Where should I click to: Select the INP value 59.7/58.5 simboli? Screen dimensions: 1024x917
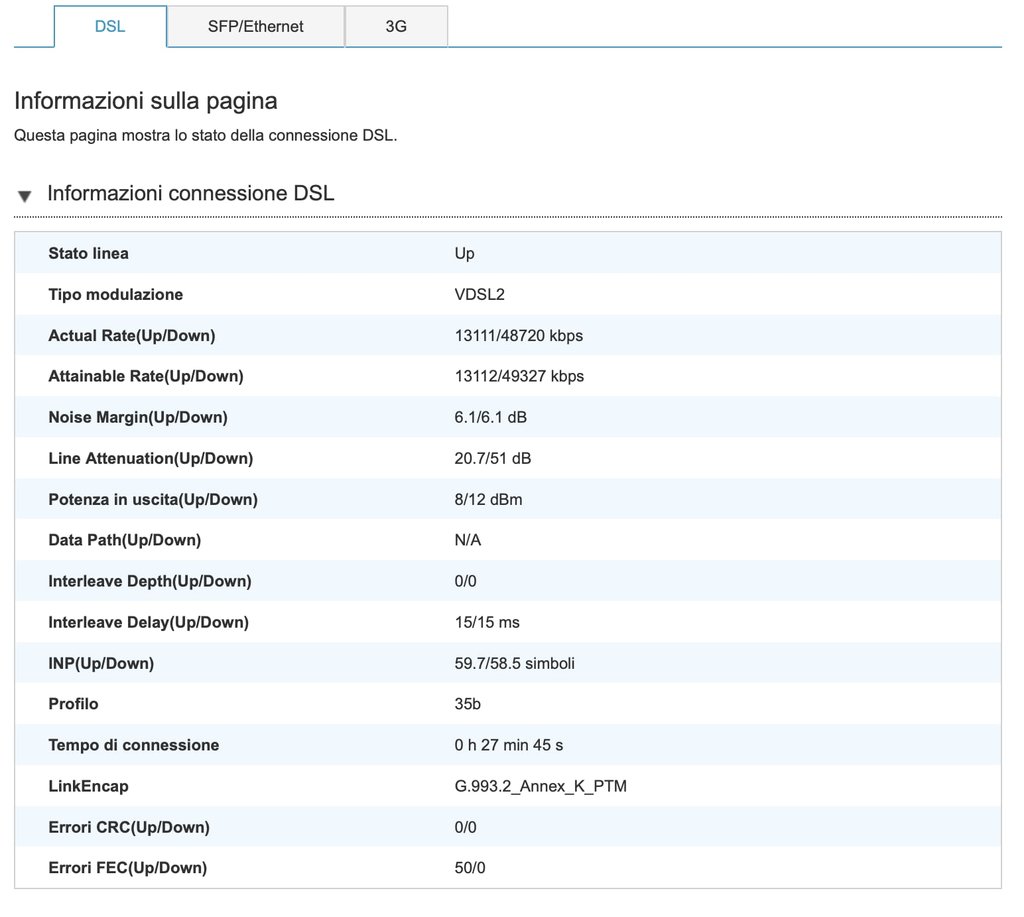pos(514,664)
